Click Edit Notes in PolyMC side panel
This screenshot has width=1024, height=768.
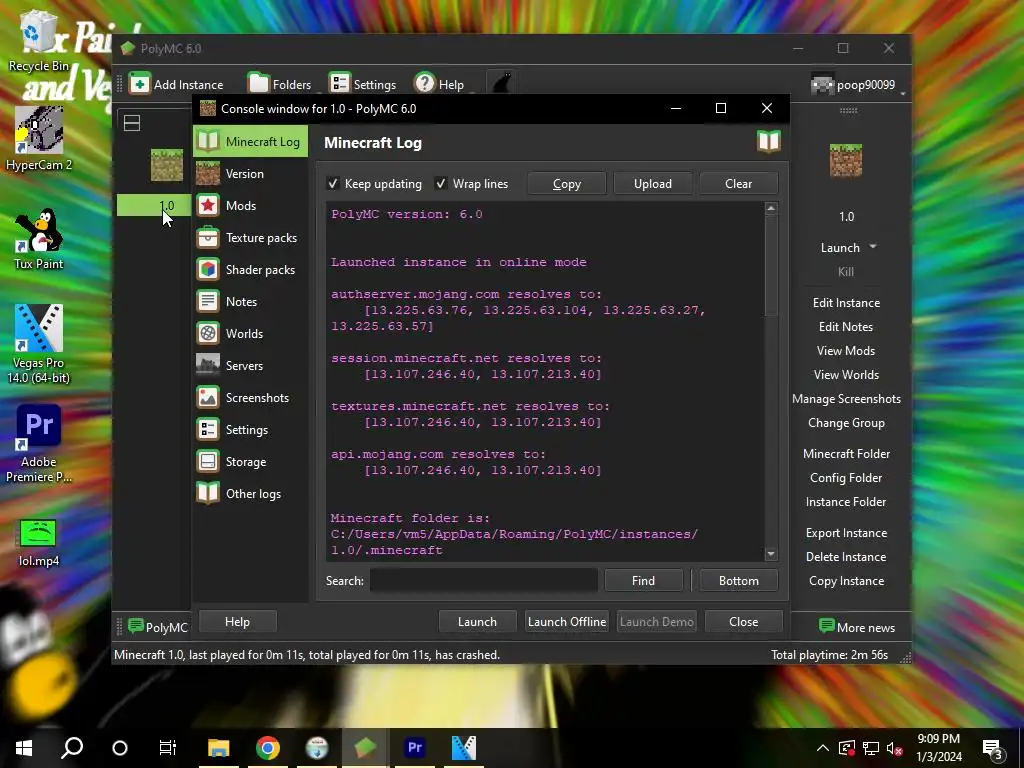tap(846, 327)
